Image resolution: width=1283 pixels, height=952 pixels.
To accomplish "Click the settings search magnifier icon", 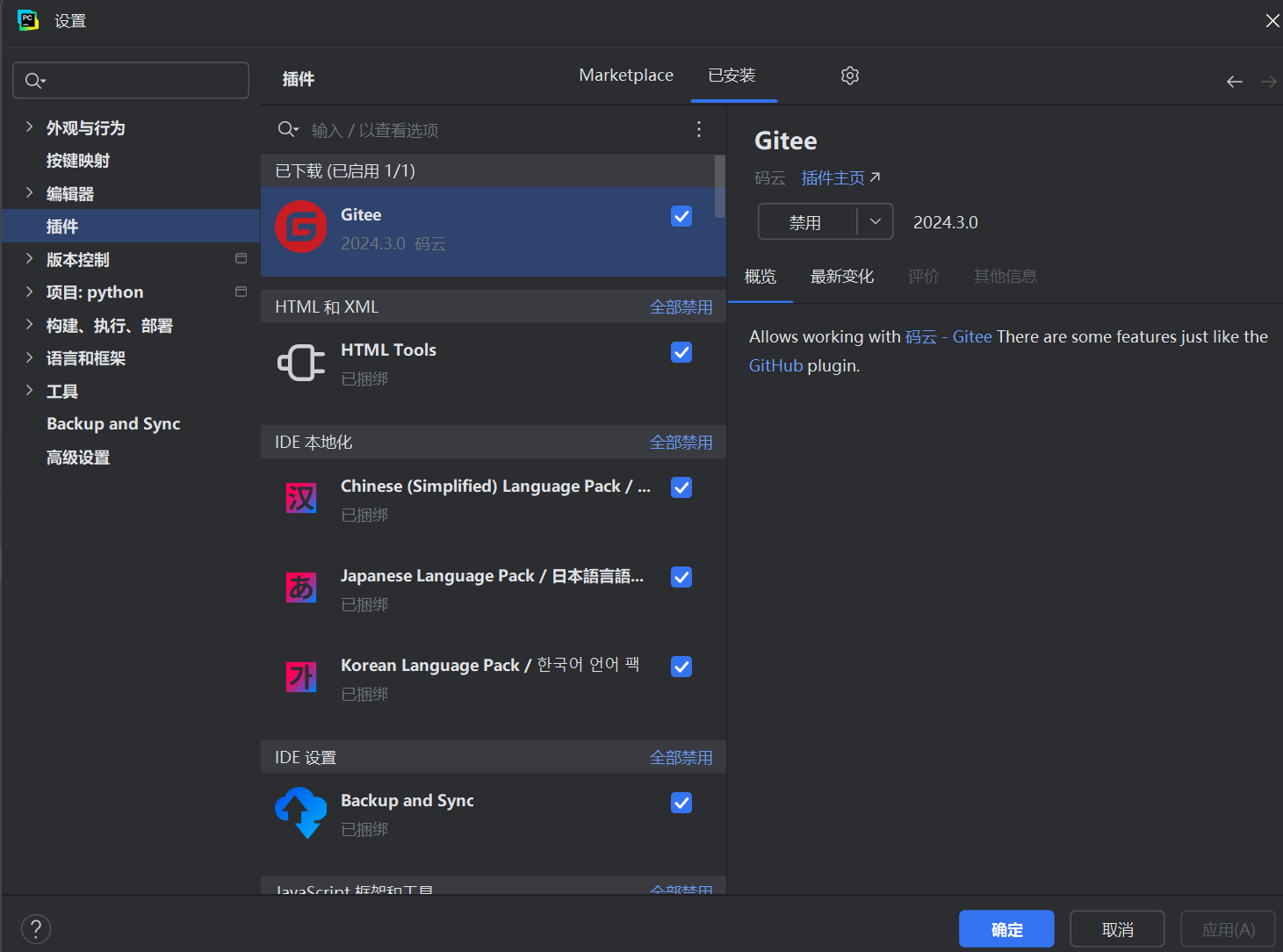I will click(35, 81).
